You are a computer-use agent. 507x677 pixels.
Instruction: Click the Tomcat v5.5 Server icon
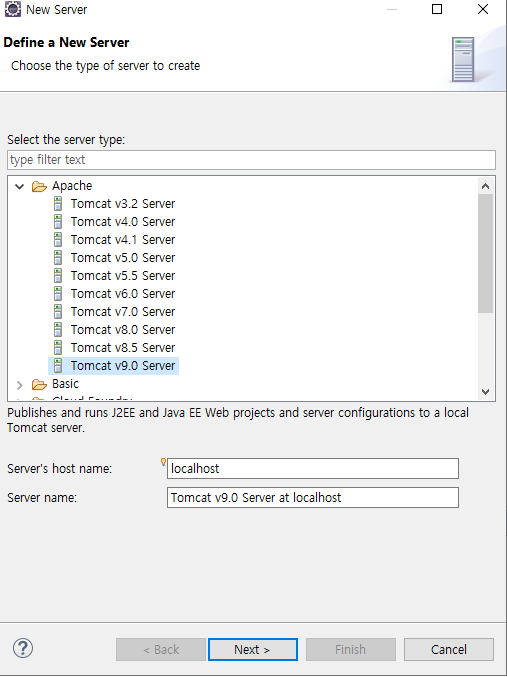tap(58, 275)
